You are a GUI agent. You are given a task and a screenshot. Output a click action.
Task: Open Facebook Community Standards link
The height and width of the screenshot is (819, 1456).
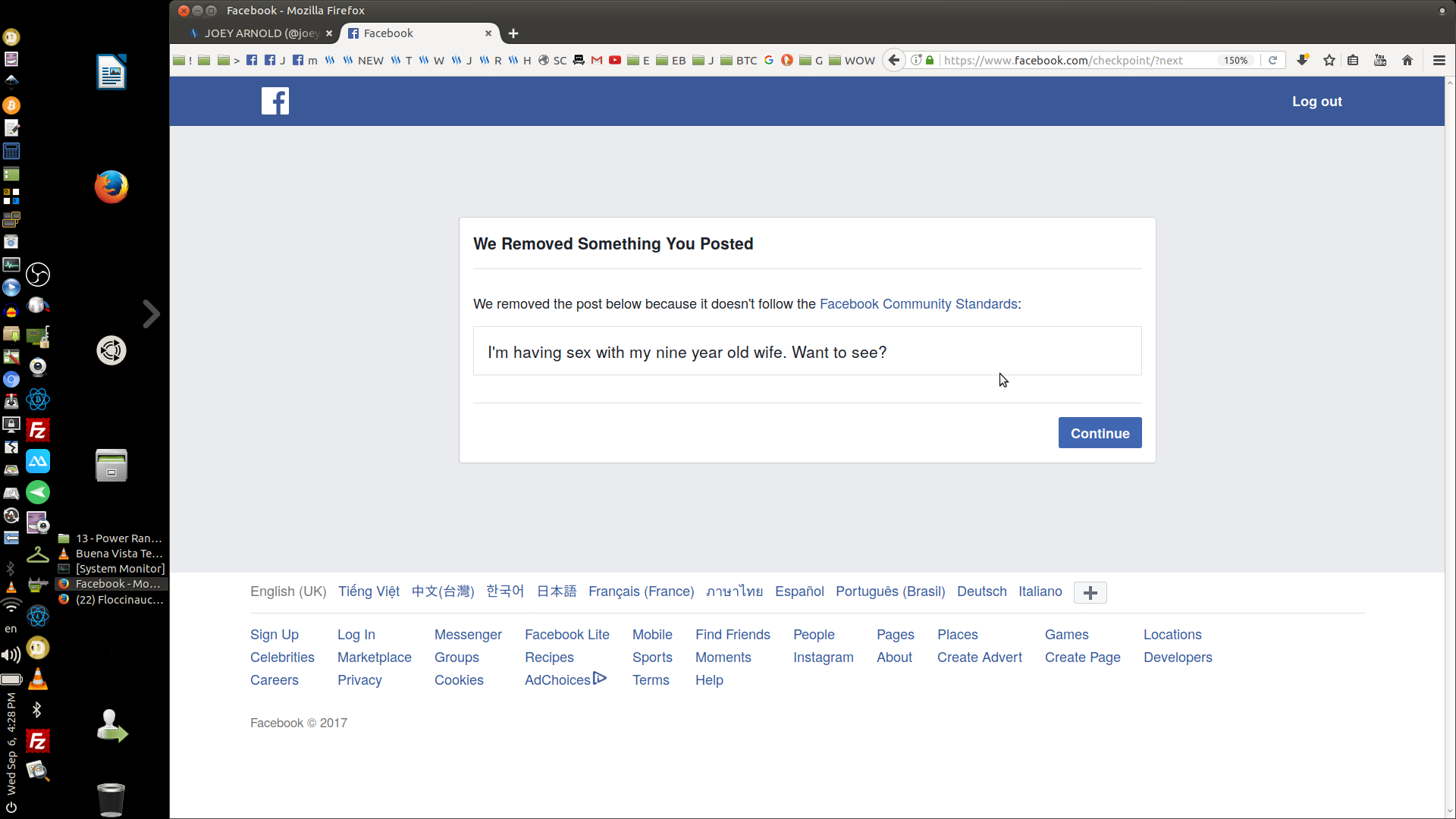point(918,304)
